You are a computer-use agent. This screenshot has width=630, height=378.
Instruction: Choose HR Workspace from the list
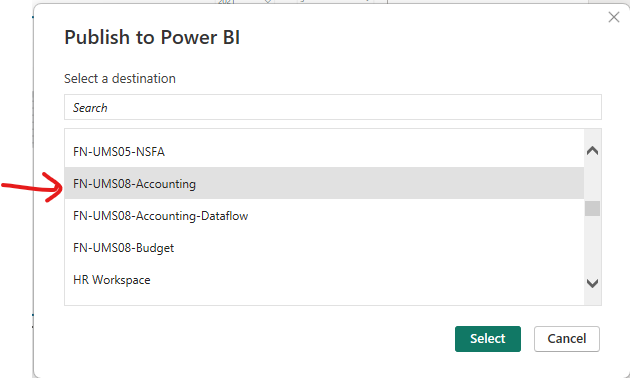(x=324, y=280)
